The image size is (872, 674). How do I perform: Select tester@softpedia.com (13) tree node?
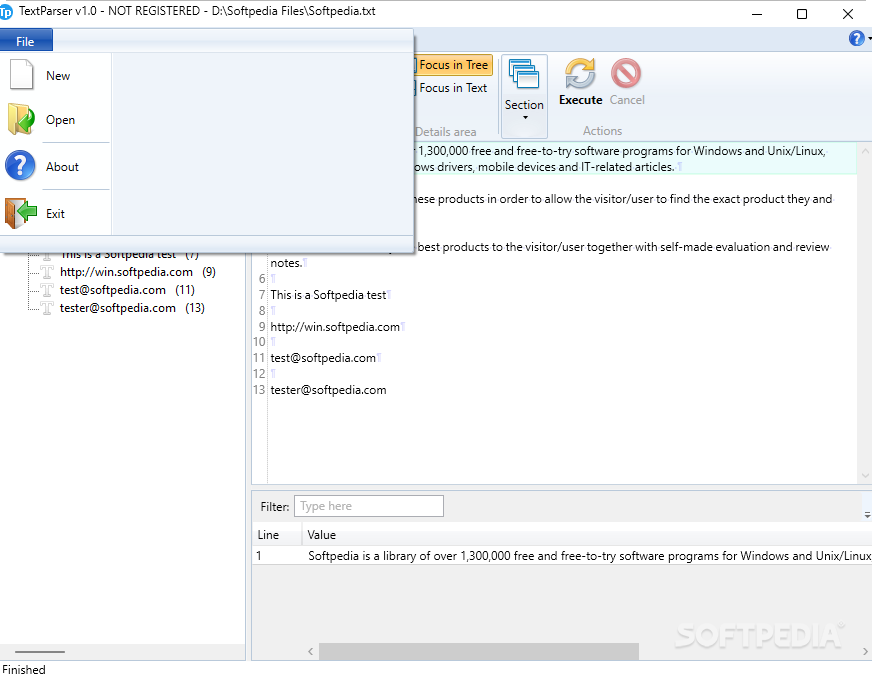132,308
